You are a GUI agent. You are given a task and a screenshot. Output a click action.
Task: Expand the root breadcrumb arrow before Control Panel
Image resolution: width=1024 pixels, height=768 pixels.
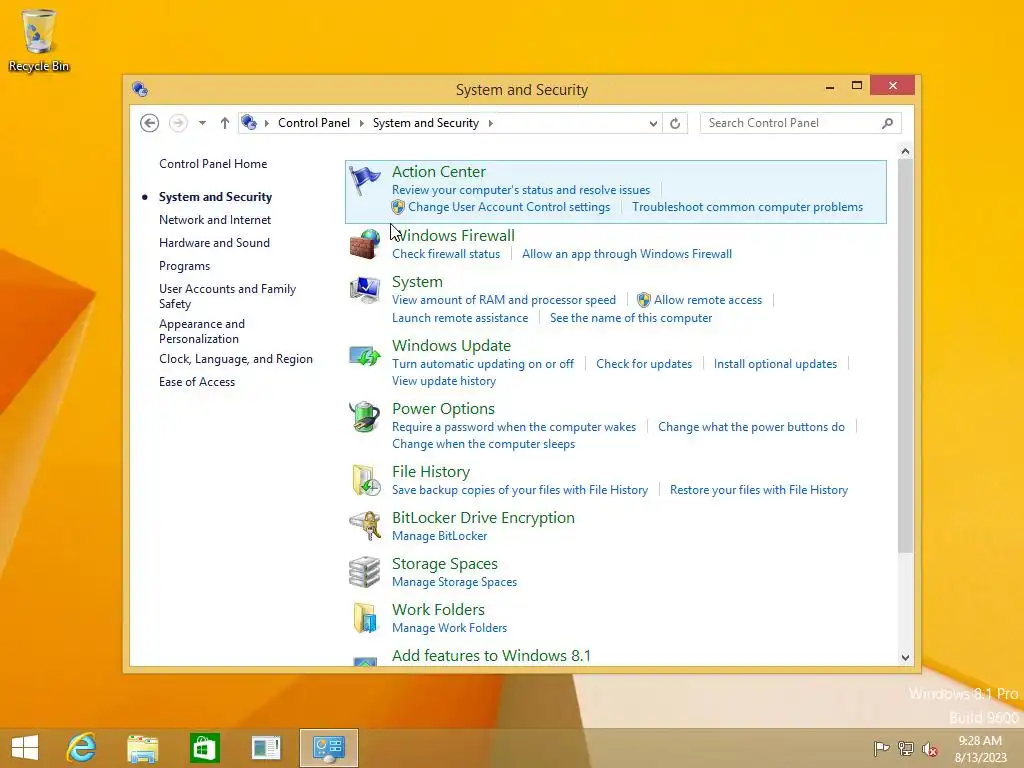tap(266, 123)
